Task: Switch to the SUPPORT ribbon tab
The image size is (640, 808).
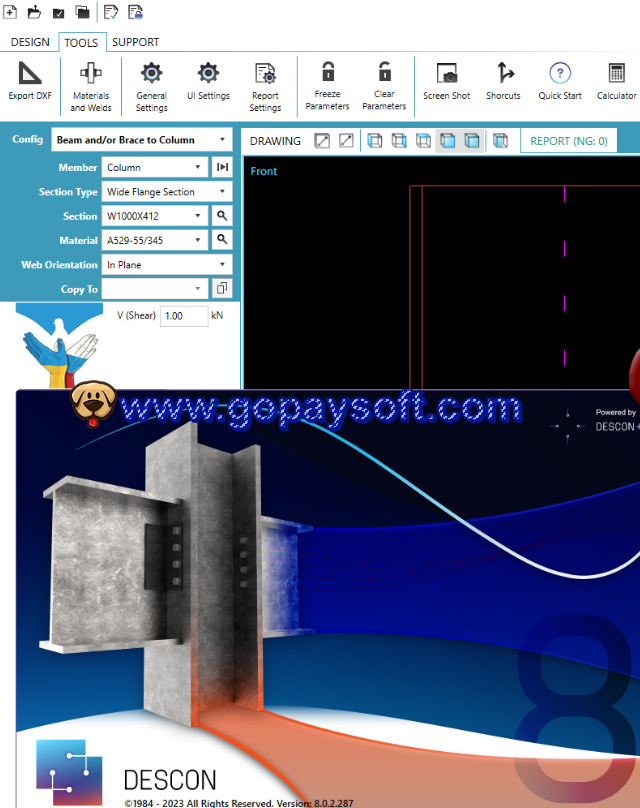Action: 136,42
